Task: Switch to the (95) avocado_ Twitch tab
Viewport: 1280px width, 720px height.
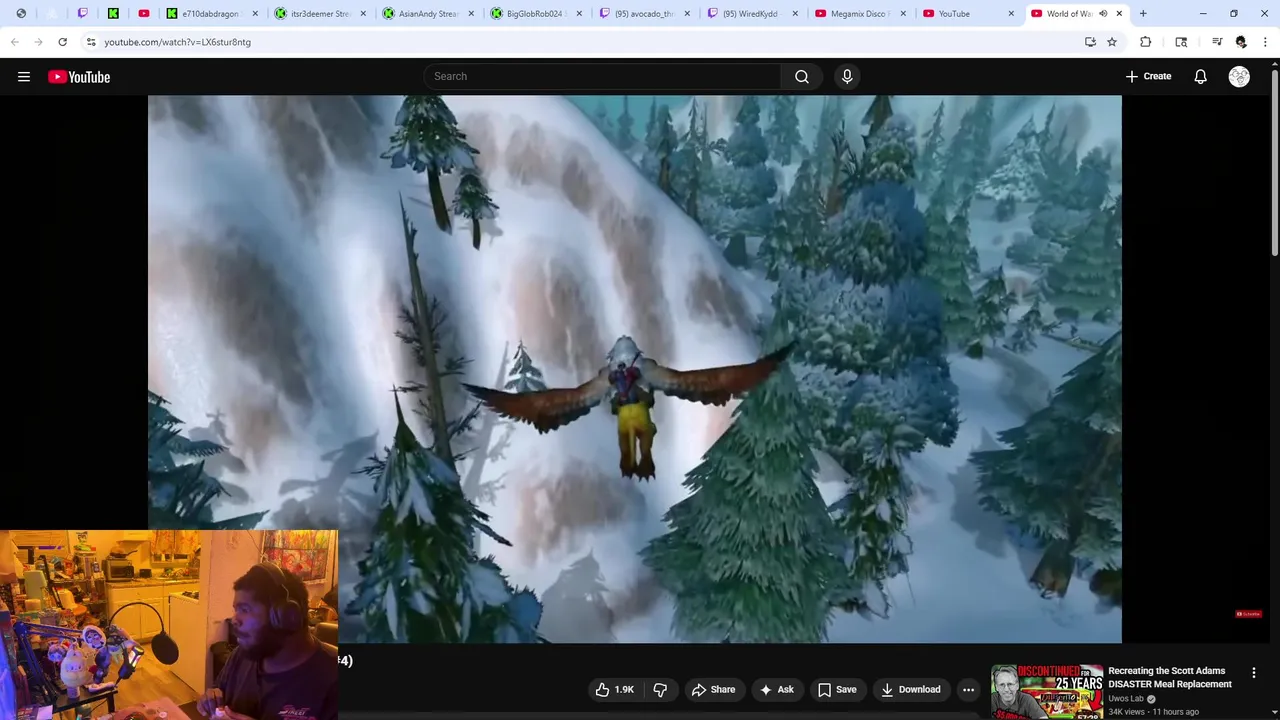Action: click(642, 14)
